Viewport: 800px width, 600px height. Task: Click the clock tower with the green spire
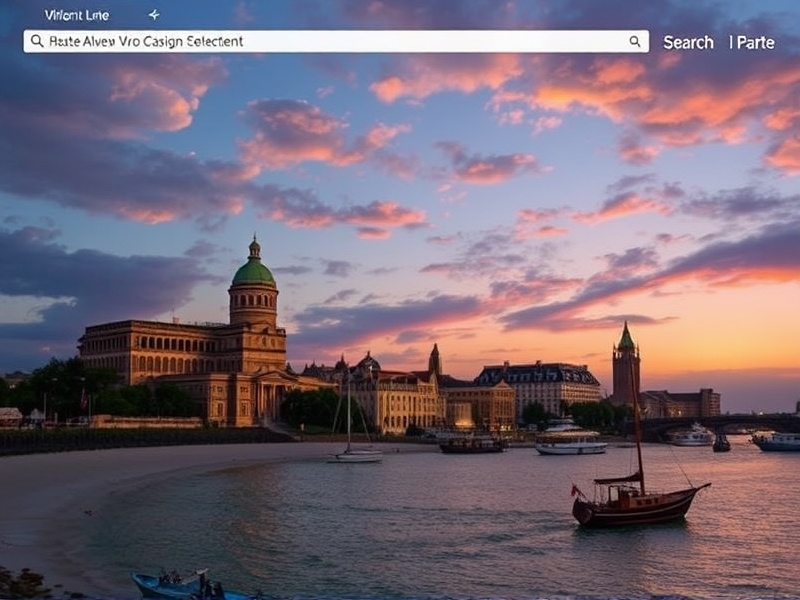click(x=626, y=365)
